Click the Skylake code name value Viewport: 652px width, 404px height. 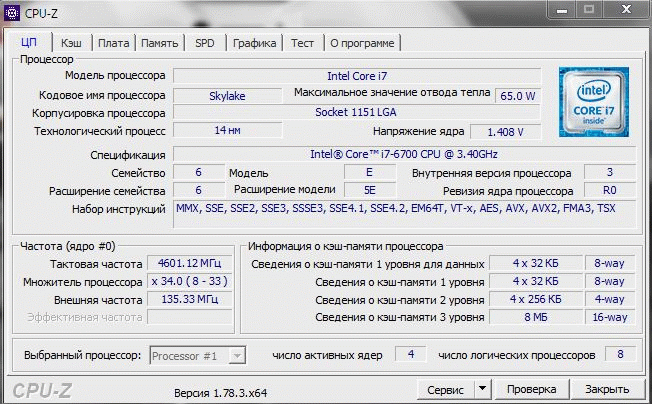(227, 96)
